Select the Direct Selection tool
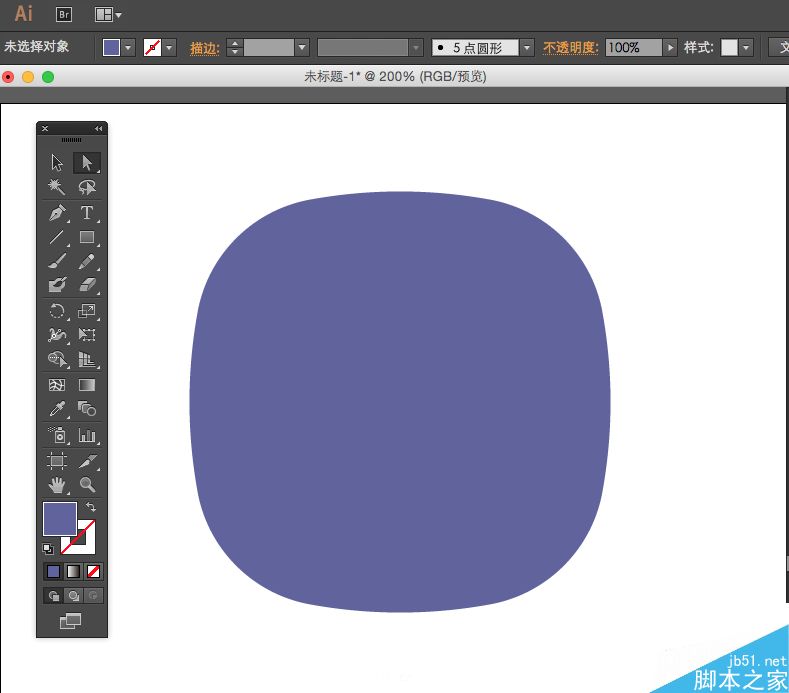The height and width of the screenshot is (693, 789). click(x=87, y=163)
